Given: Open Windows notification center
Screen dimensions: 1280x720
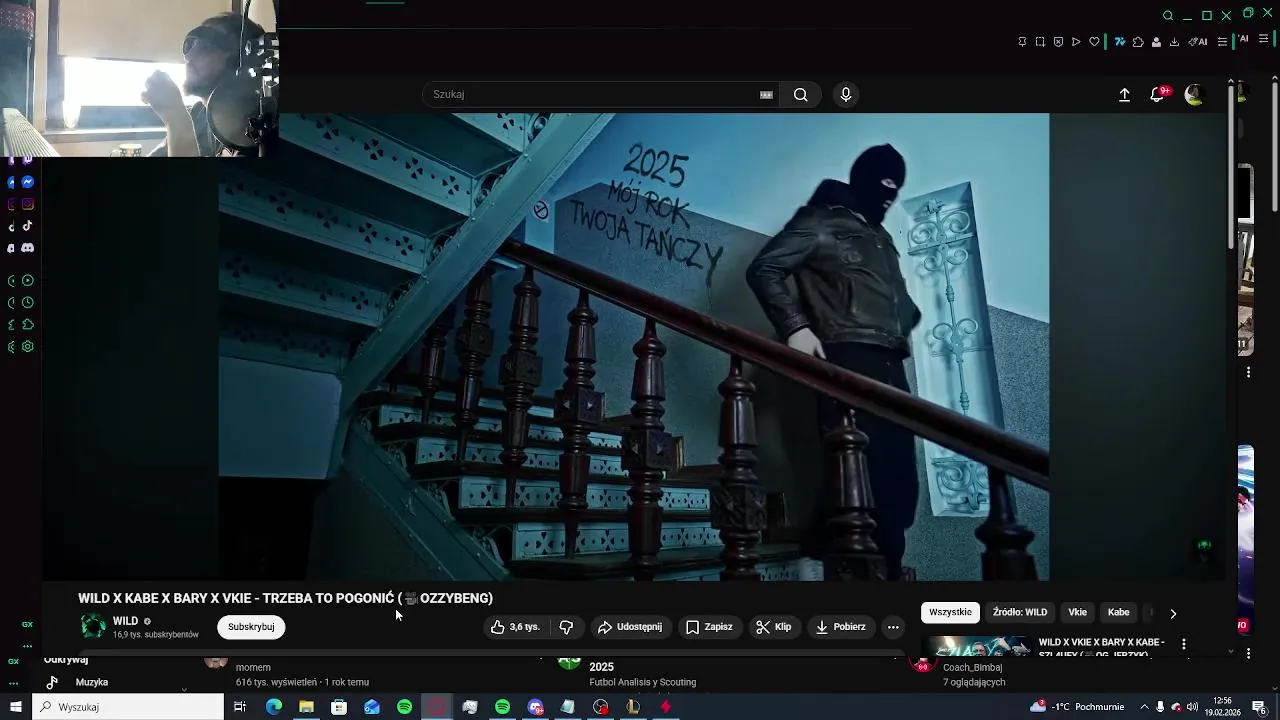Looking at the screenshot, I should pyautogui.click(x=1260, y=707).
